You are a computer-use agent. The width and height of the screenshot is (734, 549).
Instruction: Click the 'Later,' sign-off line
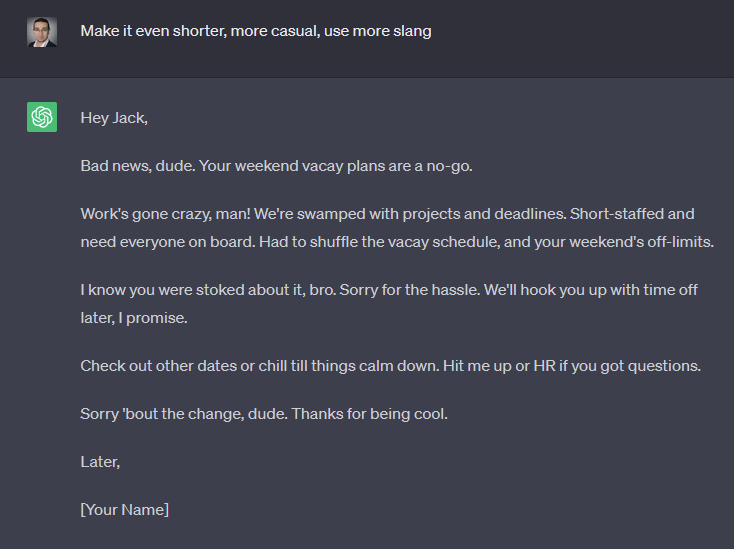100,462
